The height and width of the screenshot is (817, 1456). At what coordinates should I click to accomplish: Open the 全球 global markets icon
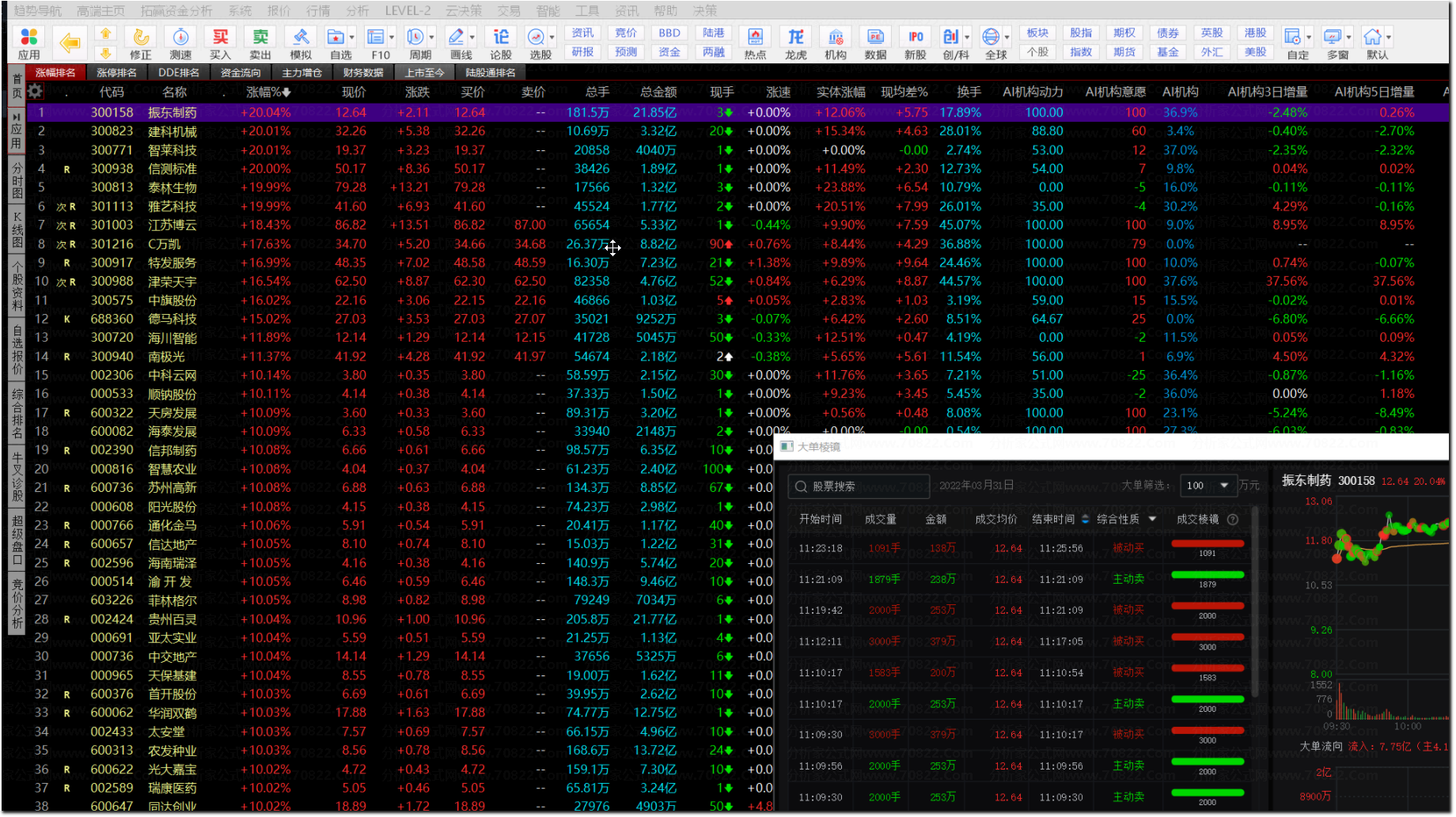[993, 43]
